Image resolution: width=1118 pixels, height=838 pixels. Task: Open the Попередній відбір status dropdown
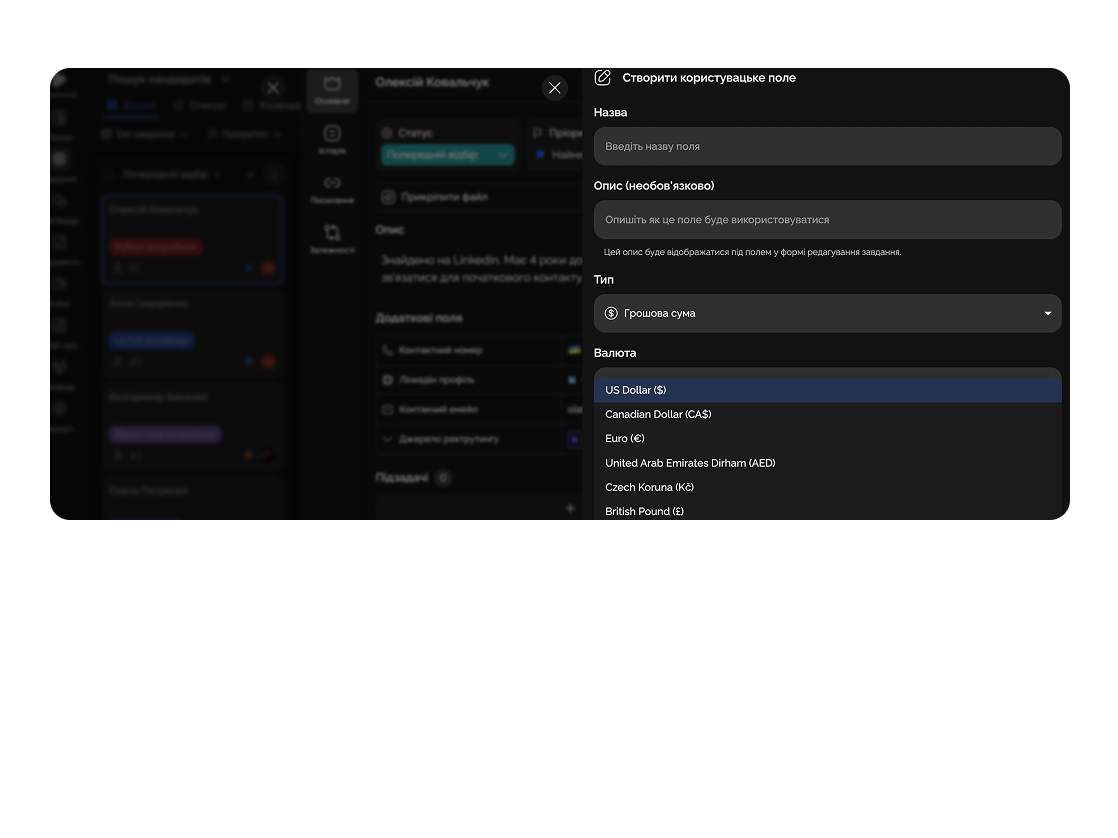tap(447, 155)
